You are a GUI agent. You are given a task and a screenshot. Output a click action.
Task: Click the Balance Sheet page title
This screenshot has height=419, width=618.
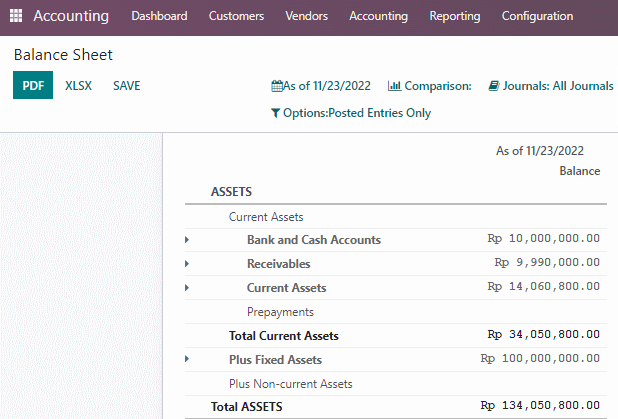[63, 54]
